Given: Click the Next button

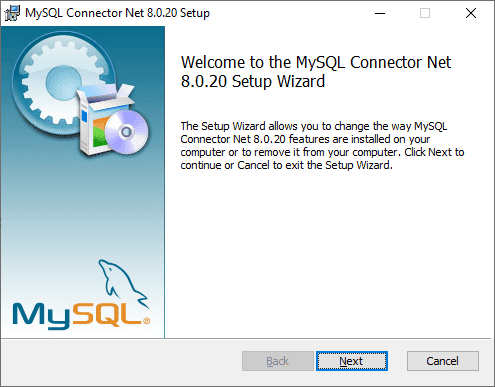Looking at the screenshot, I should (x=352, y=361).
